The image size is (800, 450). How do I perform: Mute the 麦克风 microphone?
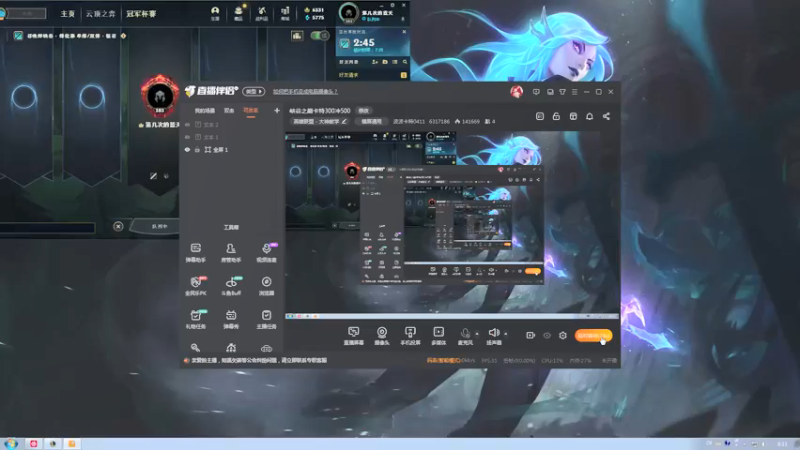(x=465, y=336)
